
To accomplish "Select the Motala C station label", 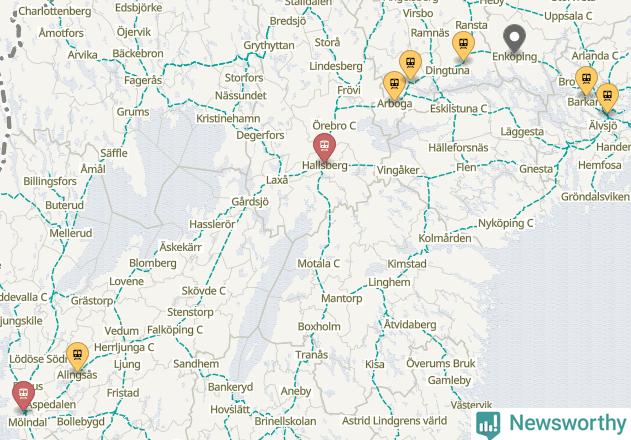I will [x=318, y=264].
